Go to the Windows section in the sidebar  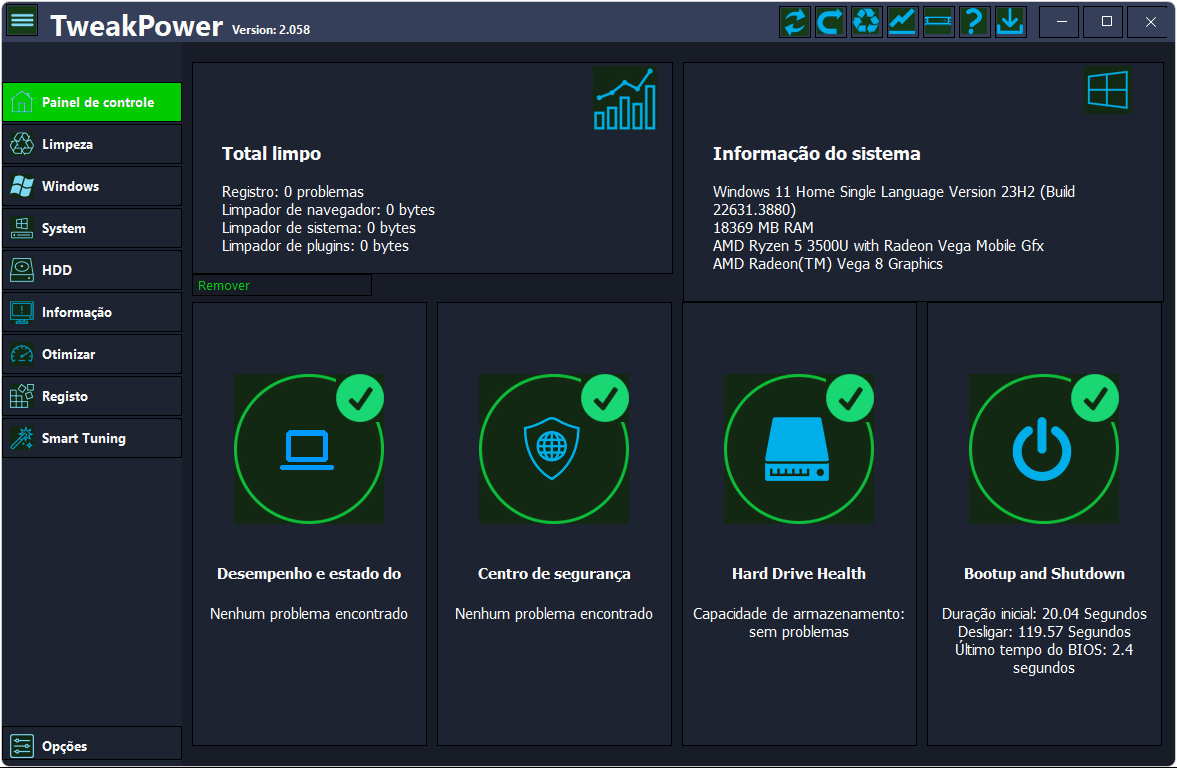click(x=92, y=186)
